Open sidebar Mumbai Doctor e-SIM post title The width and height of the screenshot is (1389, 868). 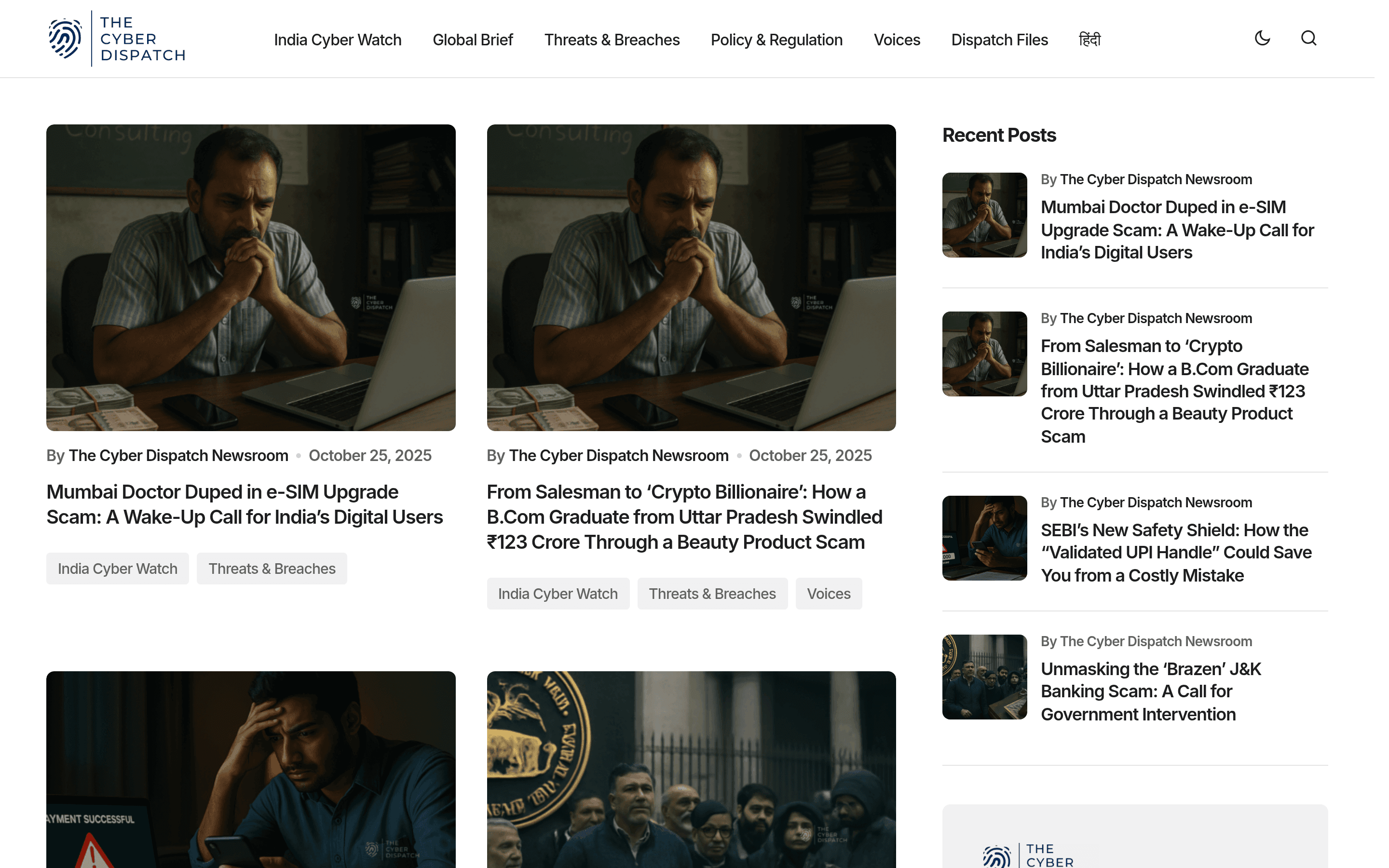point(1177,230)
